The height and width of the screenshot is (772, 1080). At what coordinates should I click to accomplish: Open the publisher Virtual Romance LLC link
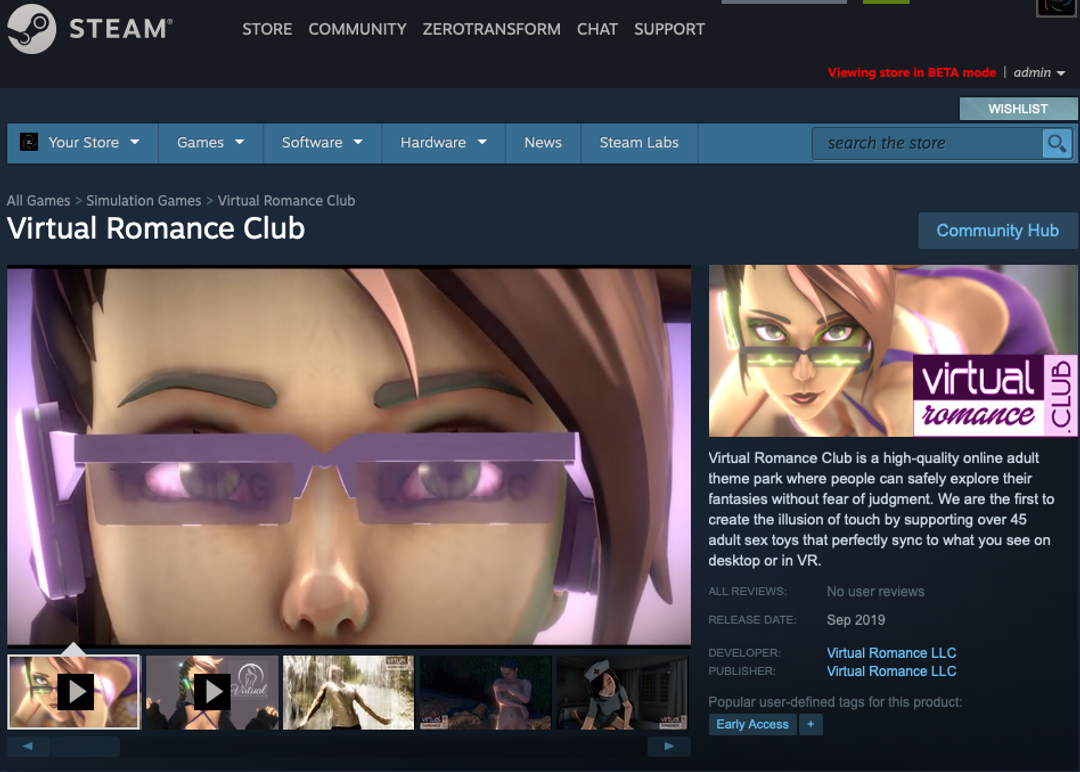click(891, 671)
